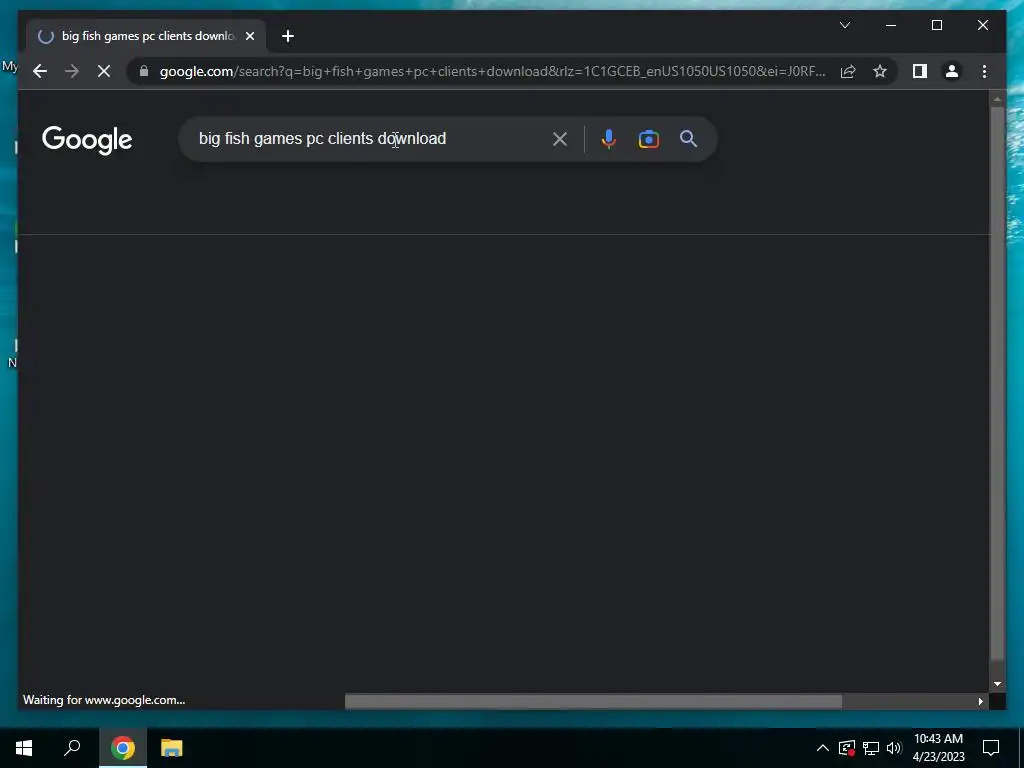Open the volume control

(894, 748)
